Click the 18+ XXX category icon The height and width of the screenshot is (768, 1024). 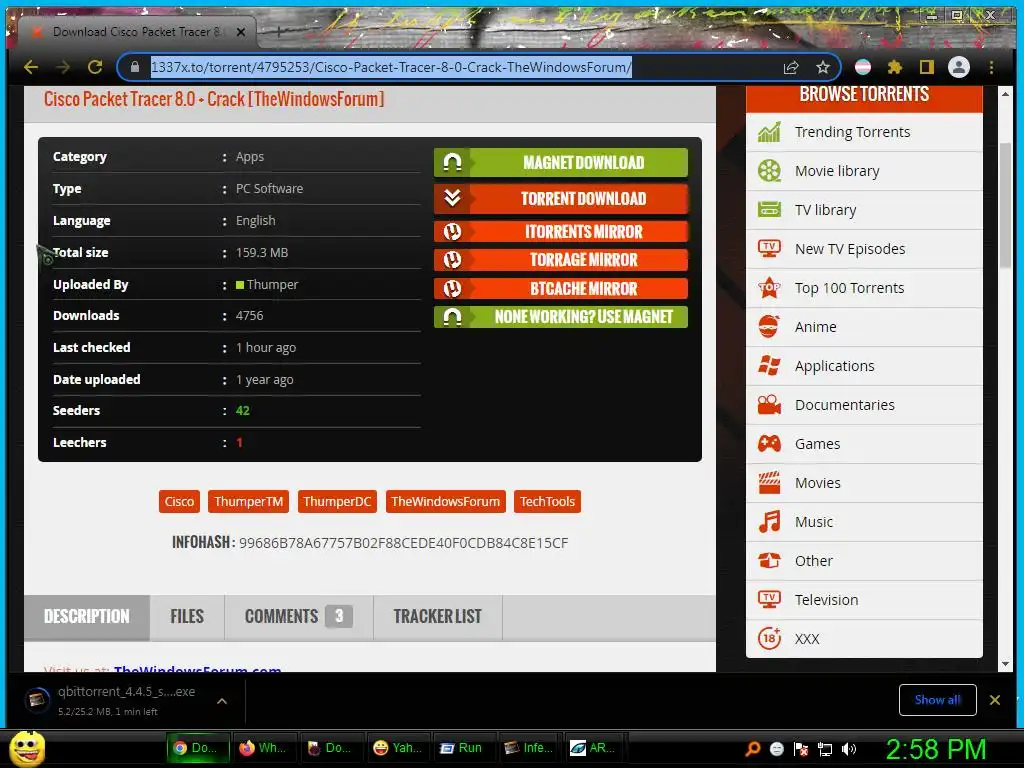[769, 639]
